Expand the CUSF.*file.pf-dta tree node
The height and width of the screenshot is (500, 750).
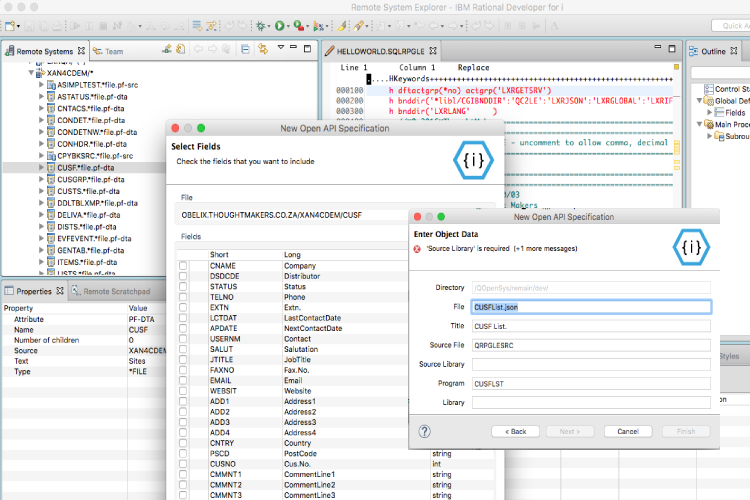[x=41, y=167]
